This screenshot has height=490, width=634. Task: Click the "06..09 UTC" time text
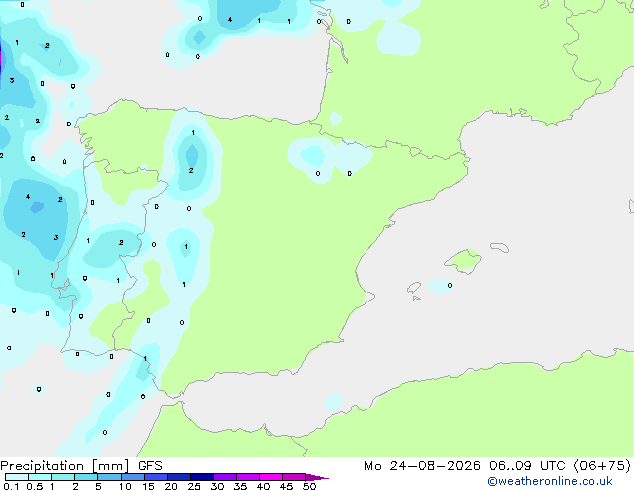tap(526, 466)
